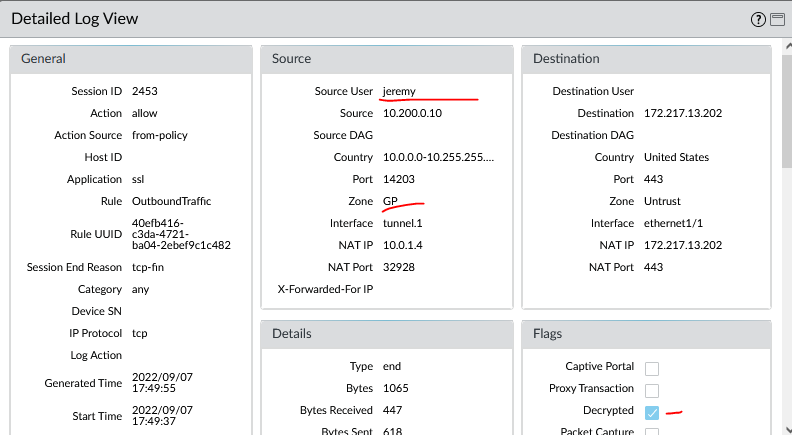Click the Session ID value 2453
This screenshot has height=435, width=792.
click(x=145, y=91)
